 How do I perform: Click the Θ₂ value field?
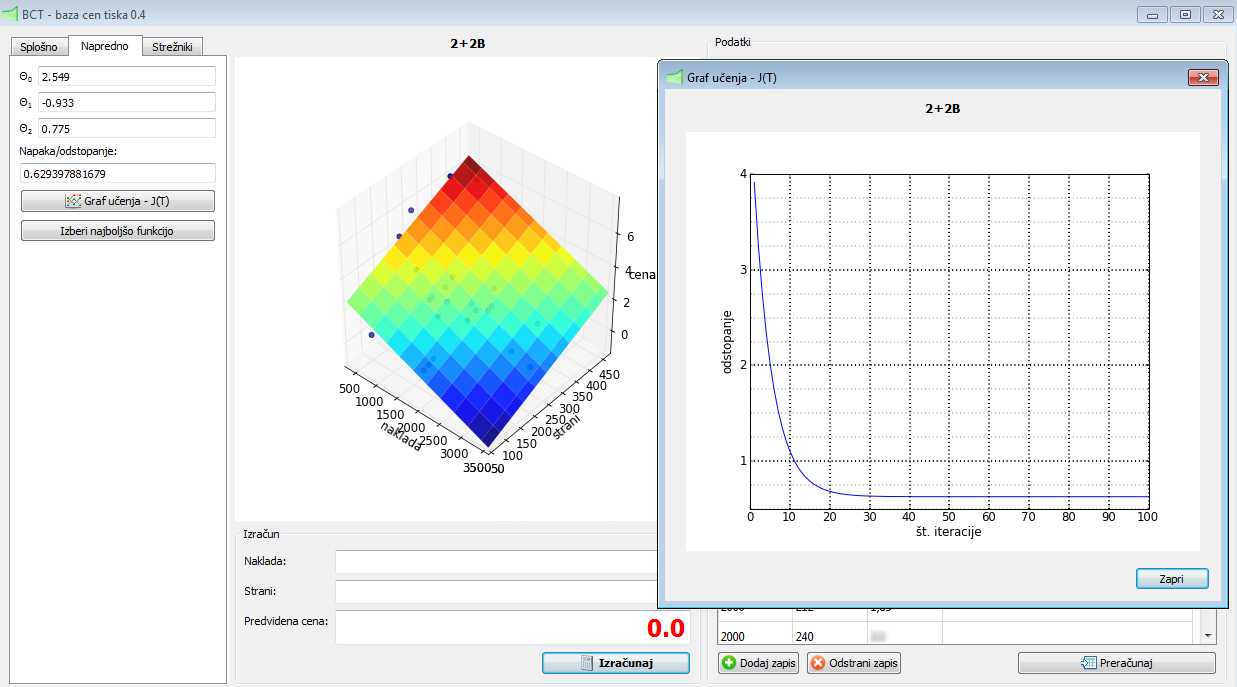click(x=126, y=128)
